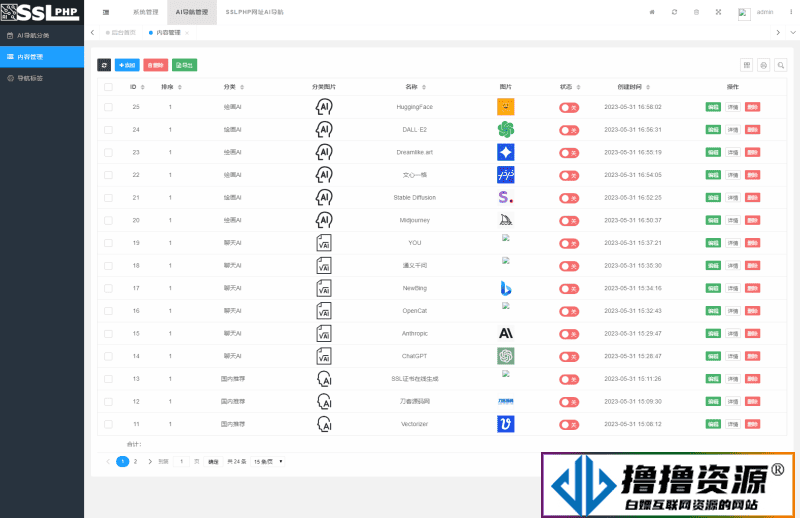Click the Dreamlike.art blue star image
The image size is (800, 518).
tap(506, 152)
